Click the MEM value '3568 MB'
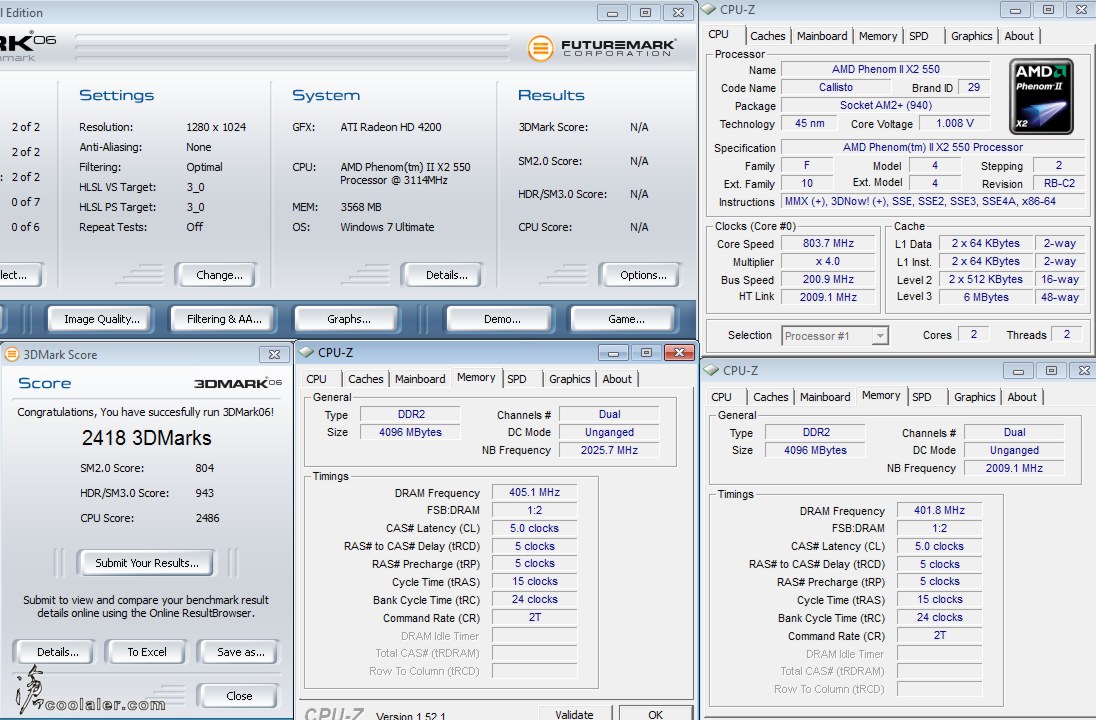Viewport: 1096px width, 720px height. click(361, 207)
